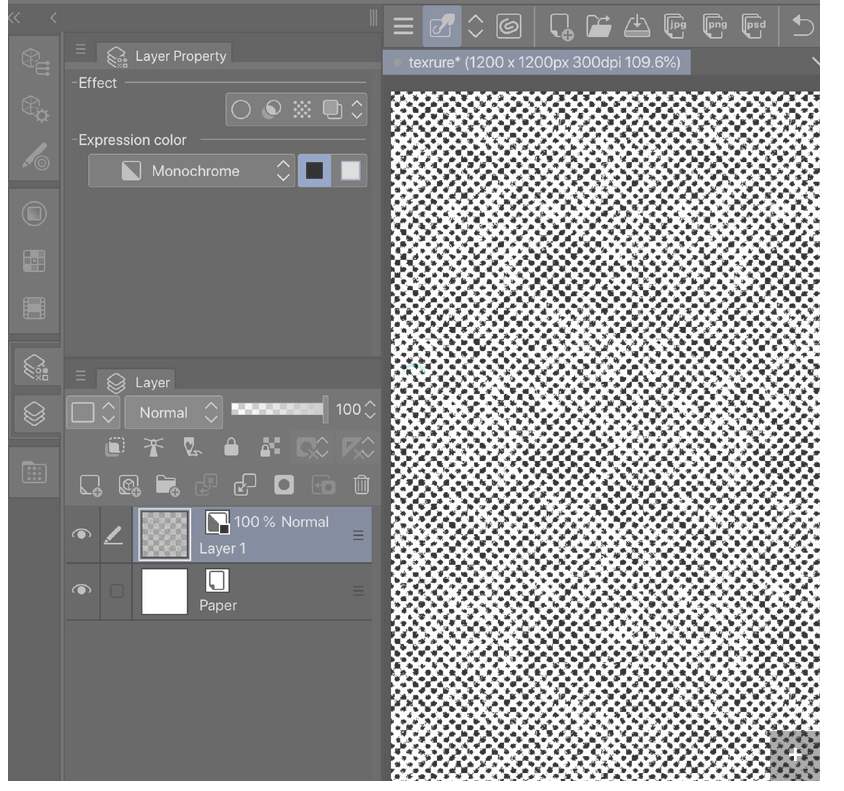Open the Layer Property sidebar icon
This screenshot has height=791, width=844.
point(36,367)
